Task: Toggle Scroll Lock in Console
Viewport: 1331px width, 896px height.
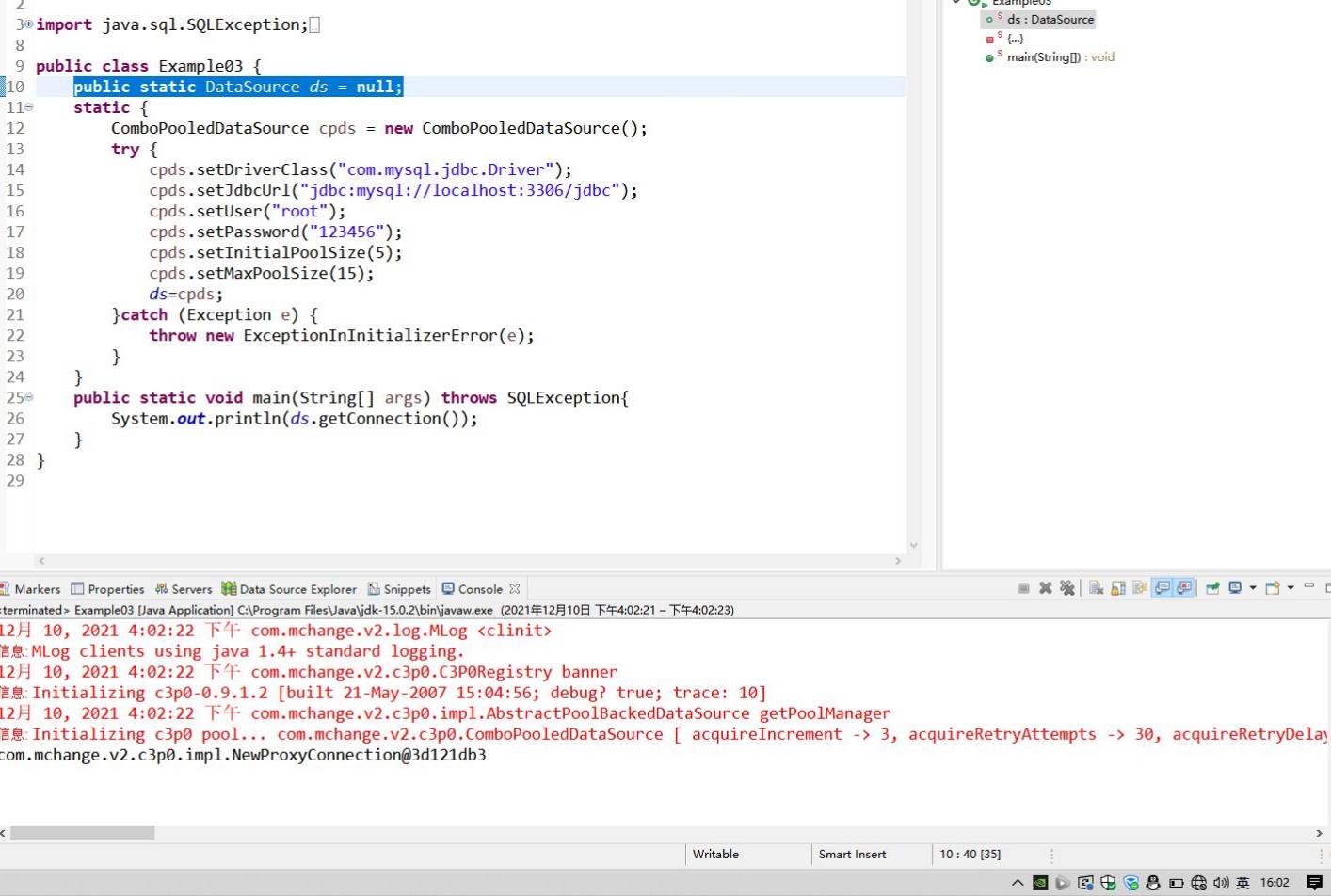Action: pyautogui.click(x=1118, y=588)
